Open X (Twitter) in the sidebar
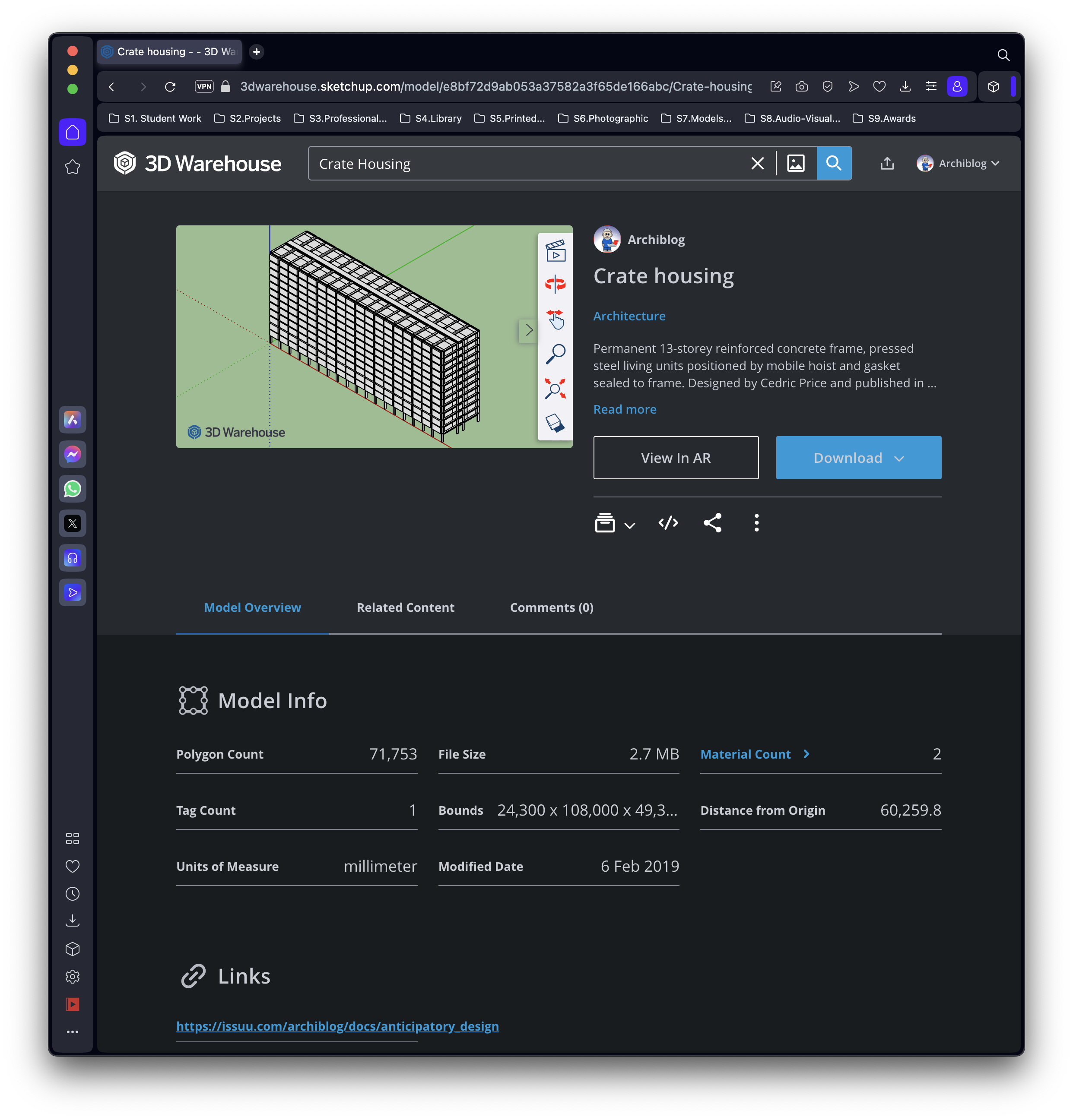 [x=73, y=523]
